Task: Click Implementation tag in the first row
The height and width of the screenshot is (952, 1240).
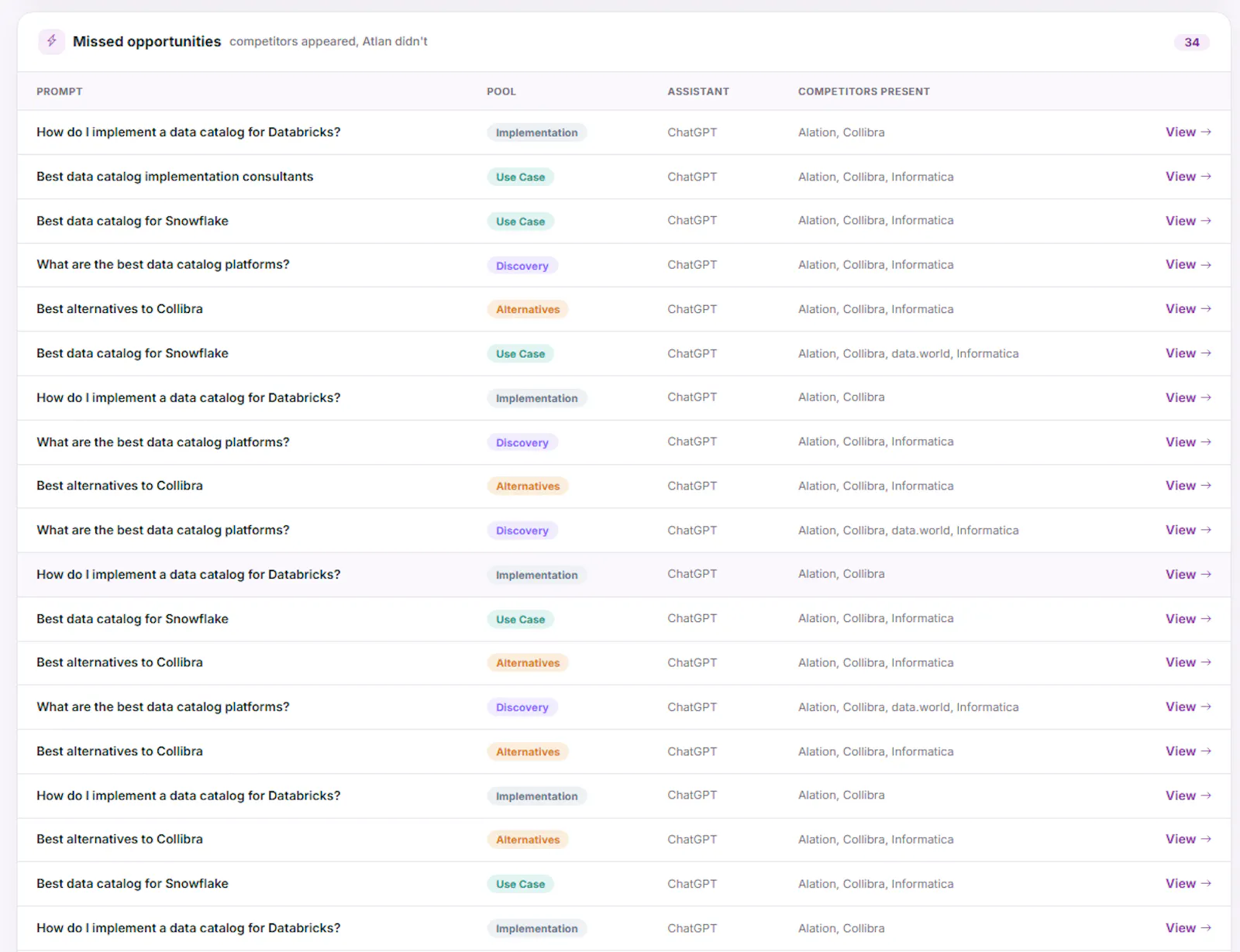Action: (x=536, y=132)
